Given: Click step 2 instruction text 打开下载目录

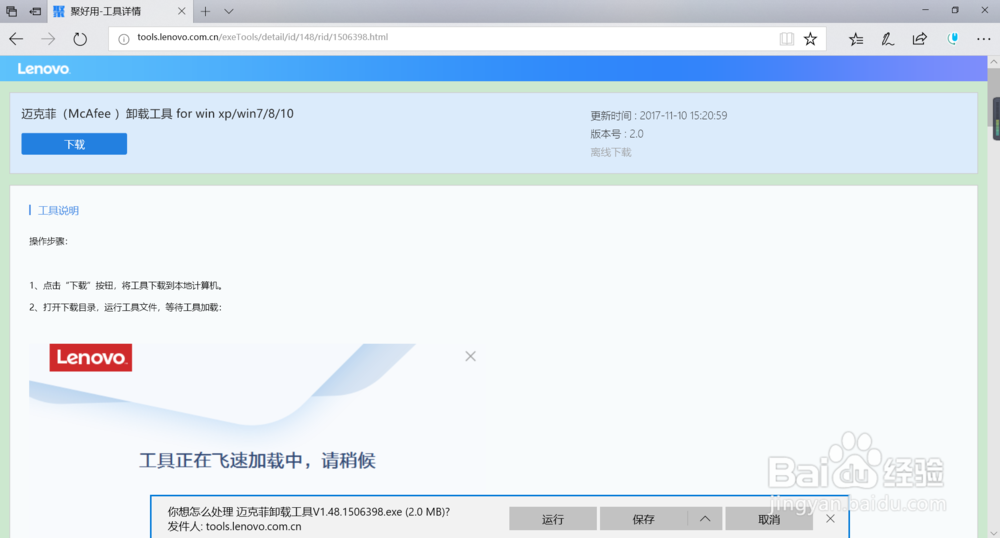Looking at the screenshot, I should pos(125,307).
